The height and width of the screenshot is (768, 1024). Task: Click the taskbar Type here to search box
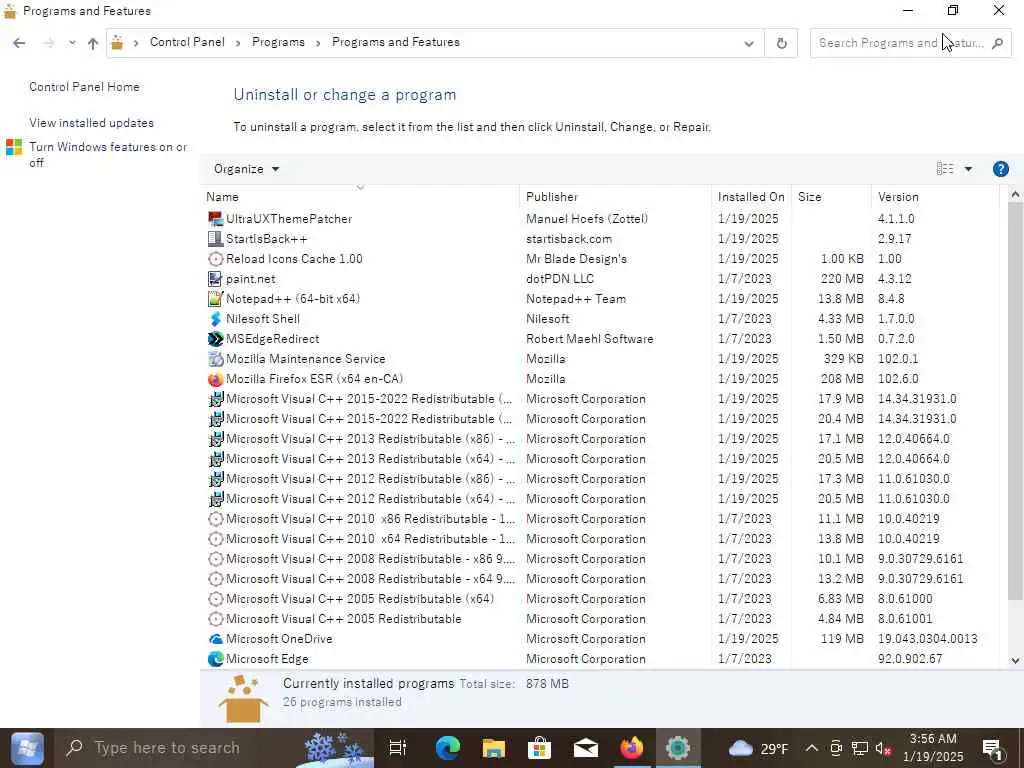pos(212,748)
